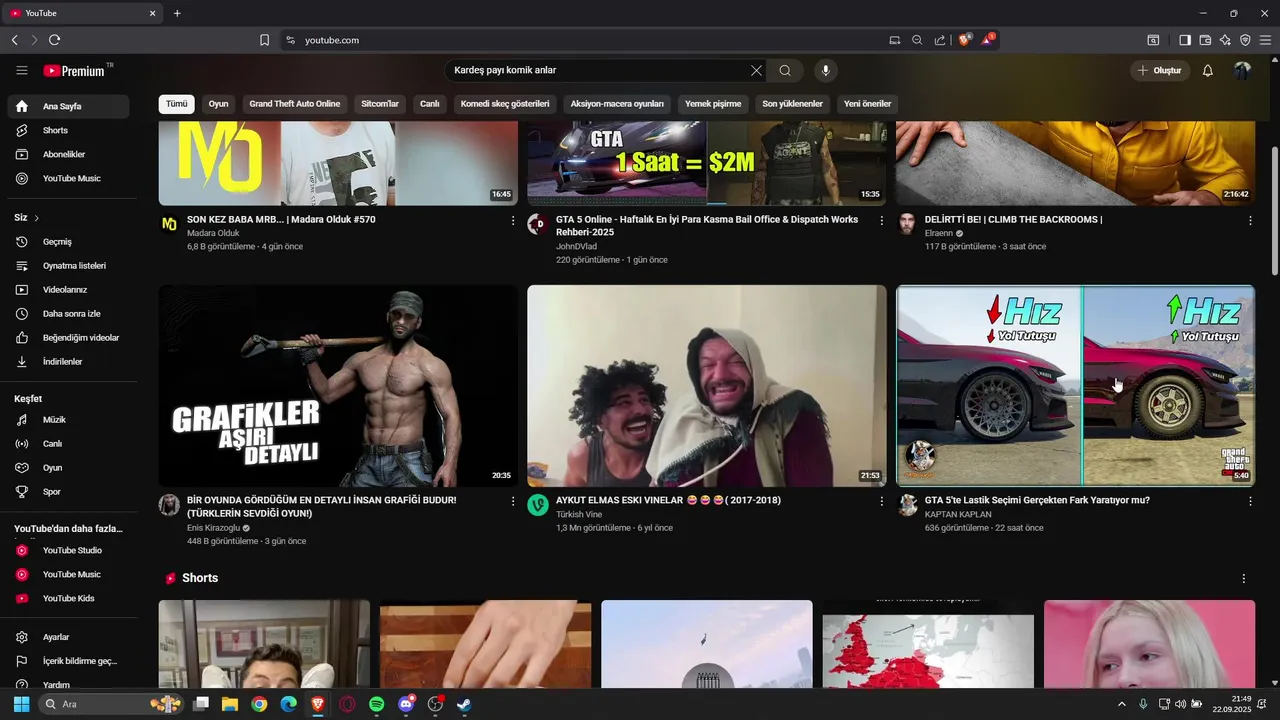Viewport: 1280px width, 720px height.
Task: Select Ana Sayfa home item
Action: point(69,106)
